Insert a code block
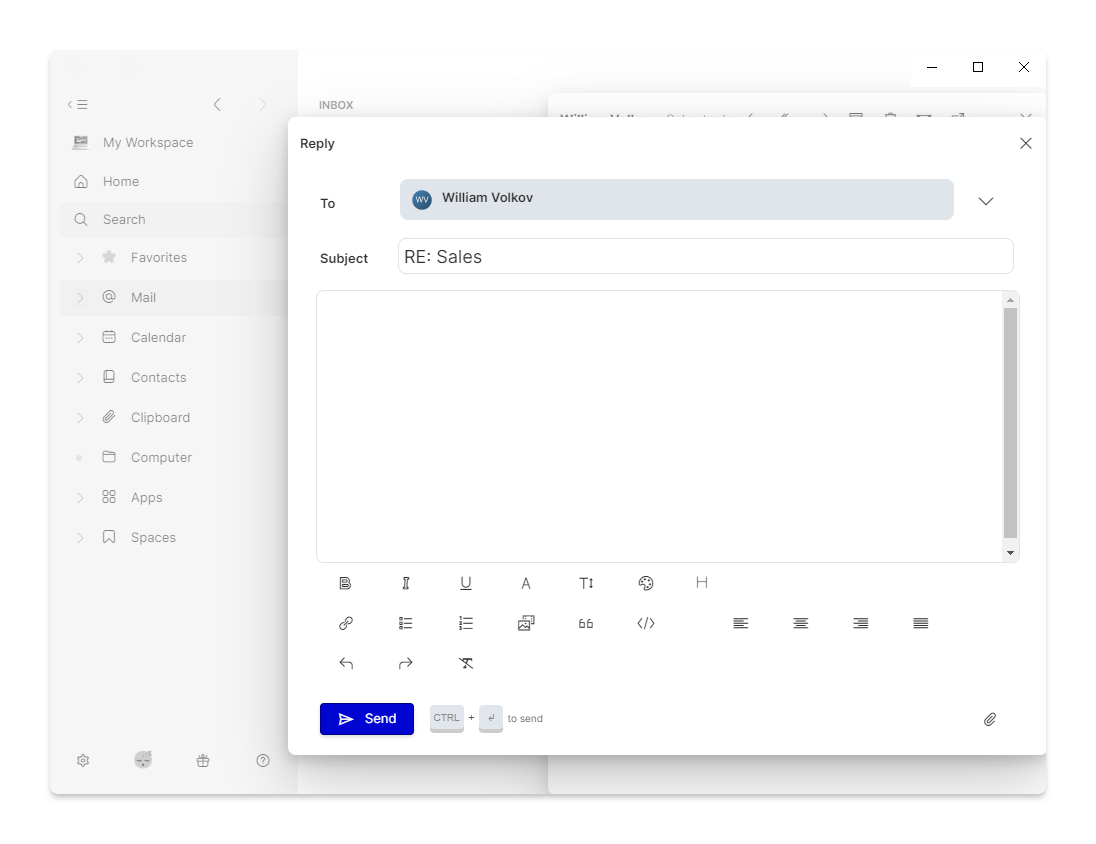Viewport: 1096px width, 844px height. [646, 623]
